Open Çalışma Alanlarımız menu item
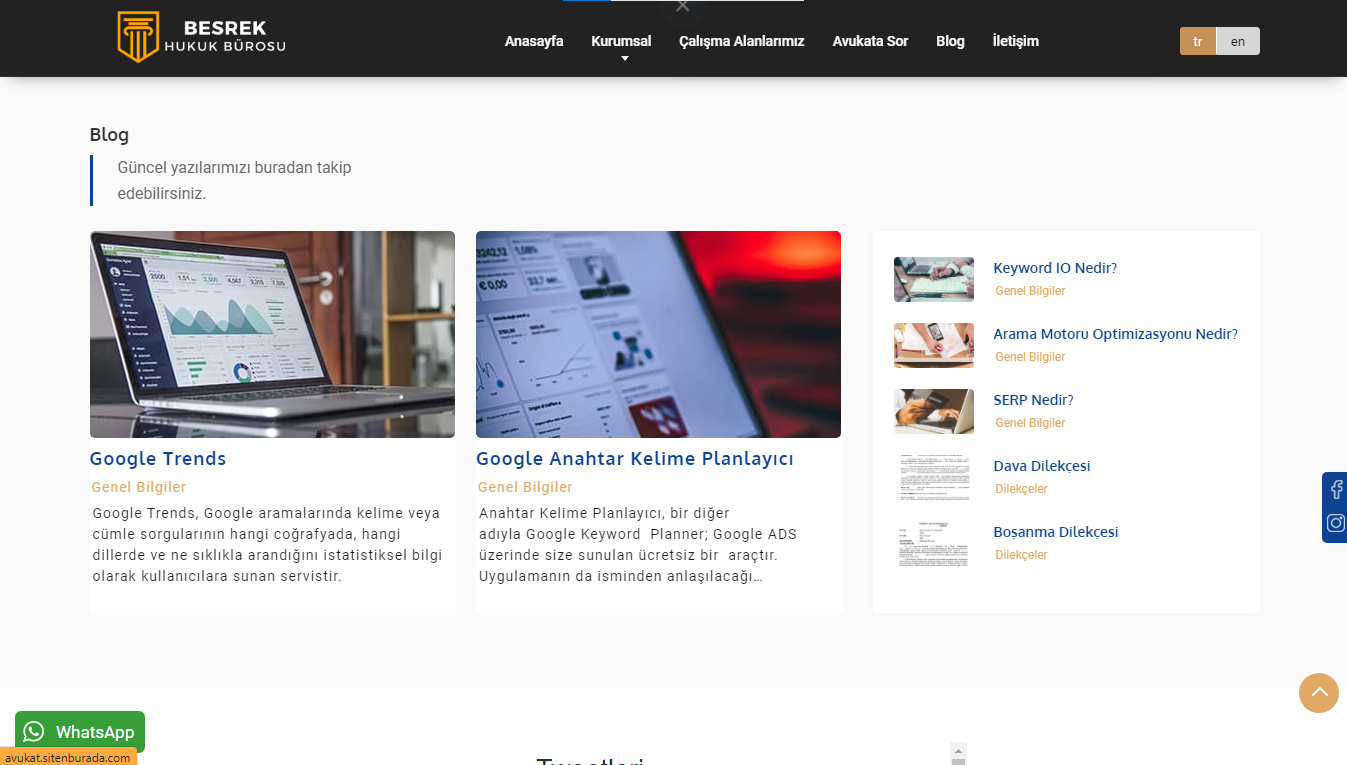 tap(742, 41)
